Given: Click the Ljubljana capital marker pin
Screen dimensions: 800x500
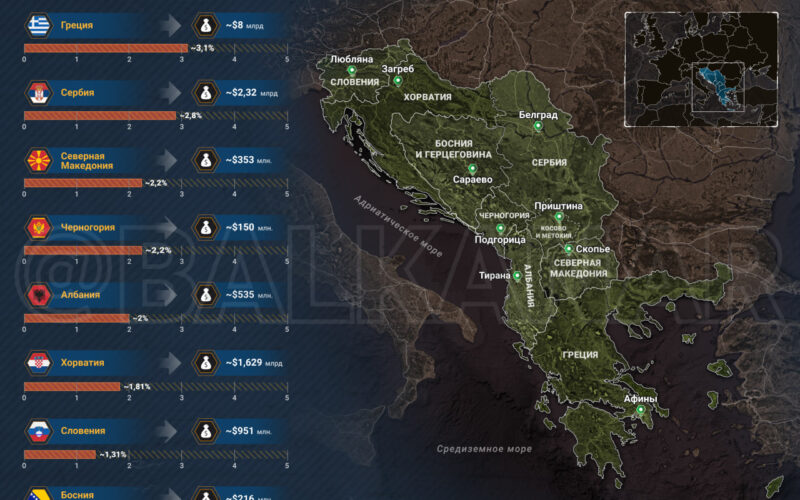Looking at the screenshot, I should (352, 70).
